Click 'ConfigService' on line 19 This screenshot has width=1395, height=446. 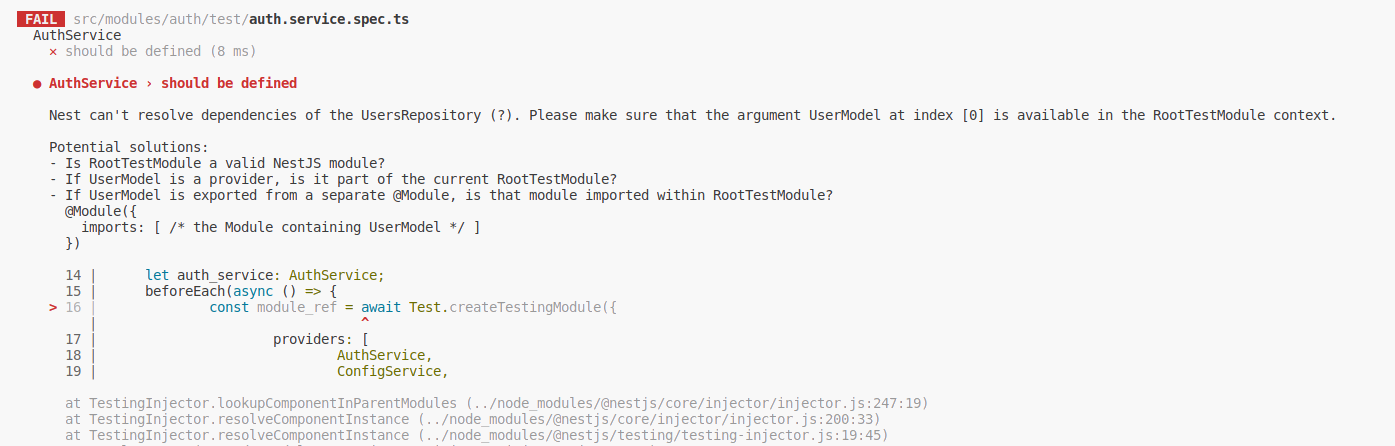(388, 371)
